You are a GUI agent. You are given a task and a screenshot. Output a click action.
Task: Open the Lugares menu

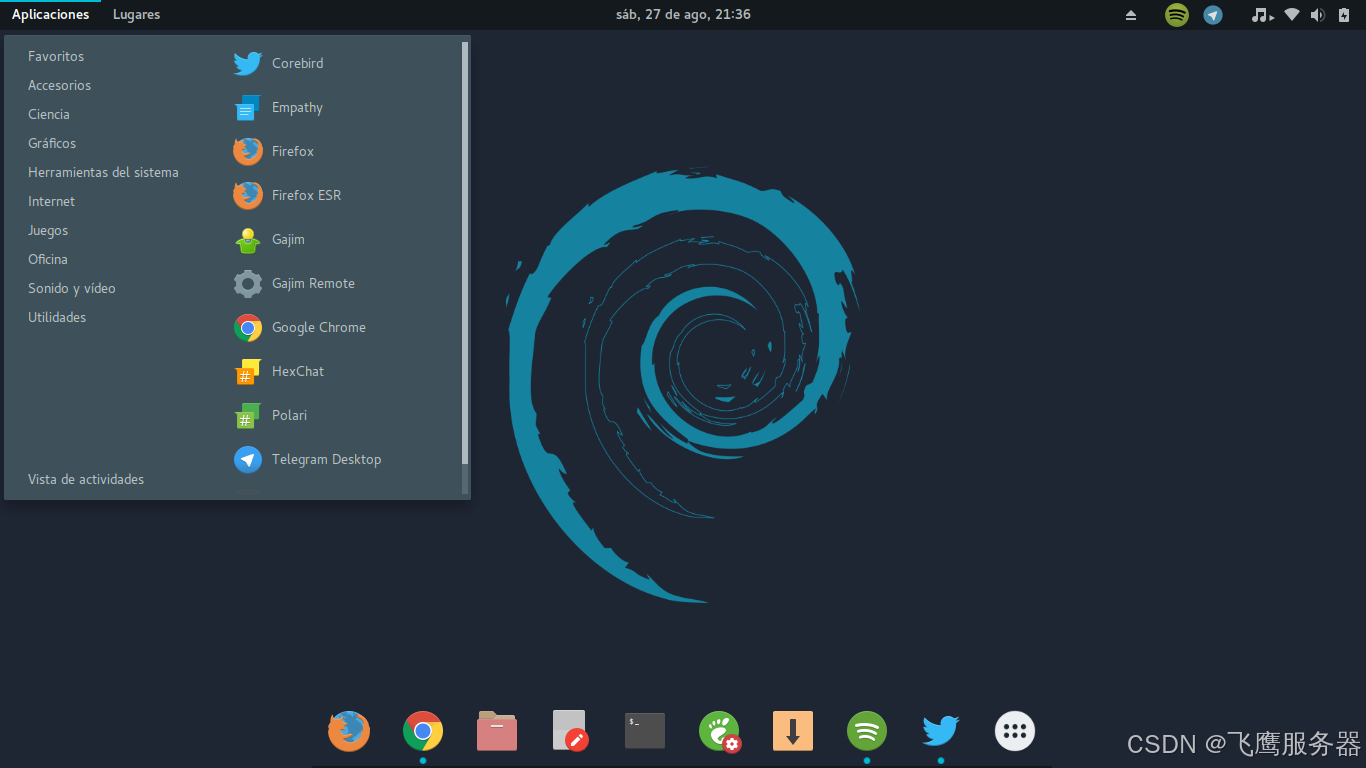[x=136, y=15]
